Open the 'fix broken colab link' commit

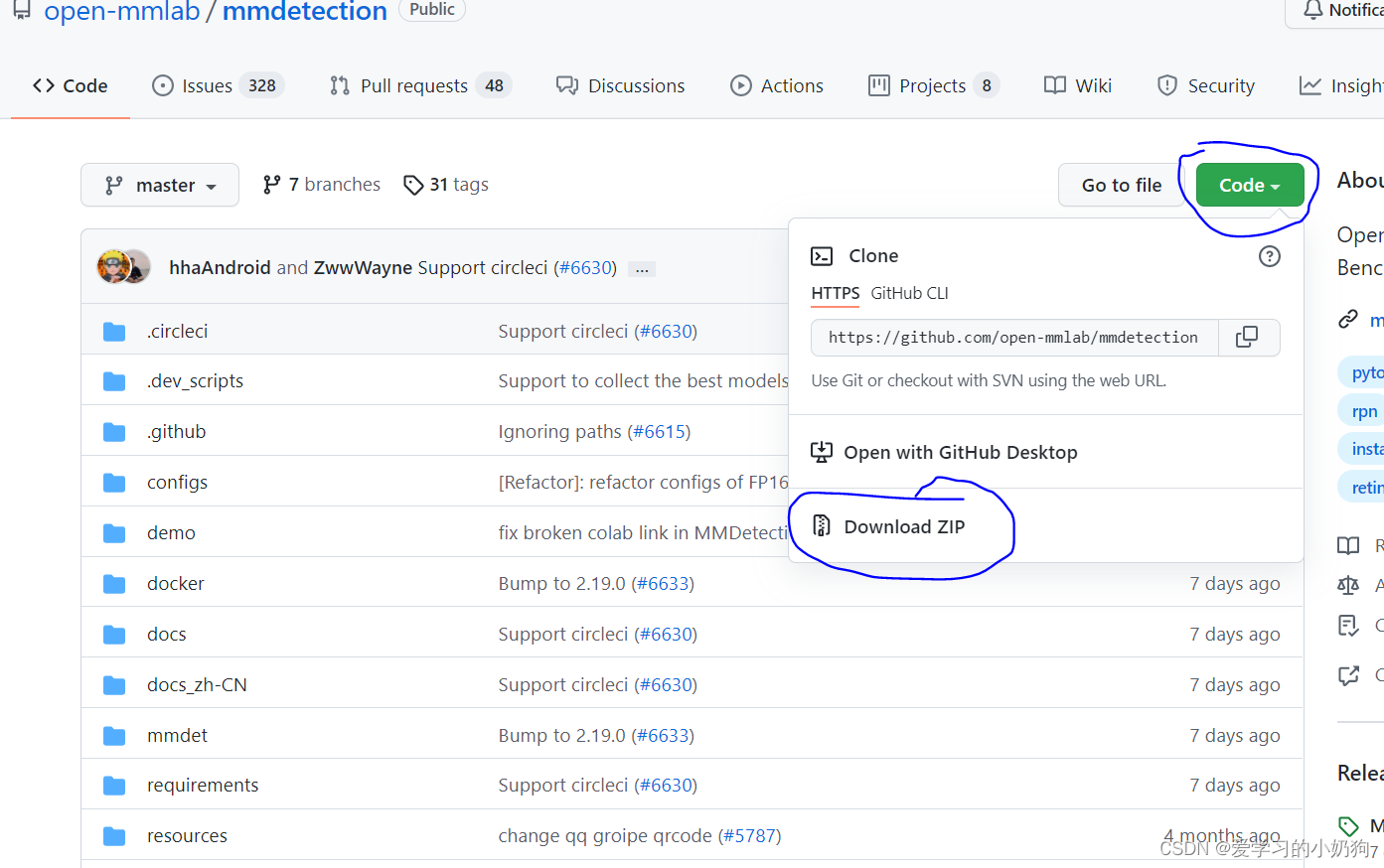point(643,533)
